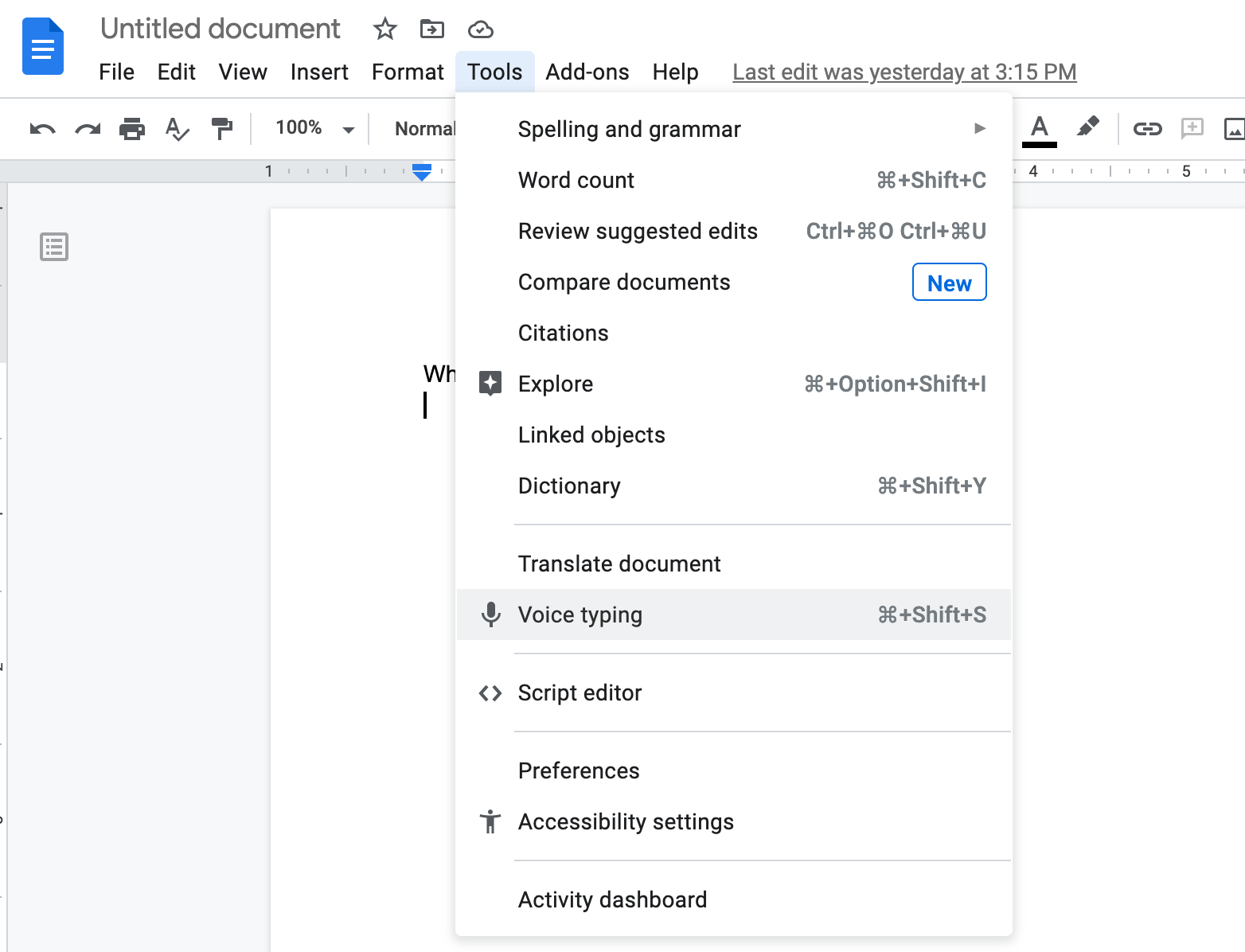Undo the last action
The height and width of the screenshot is (952, 1245).
point(42,129)
